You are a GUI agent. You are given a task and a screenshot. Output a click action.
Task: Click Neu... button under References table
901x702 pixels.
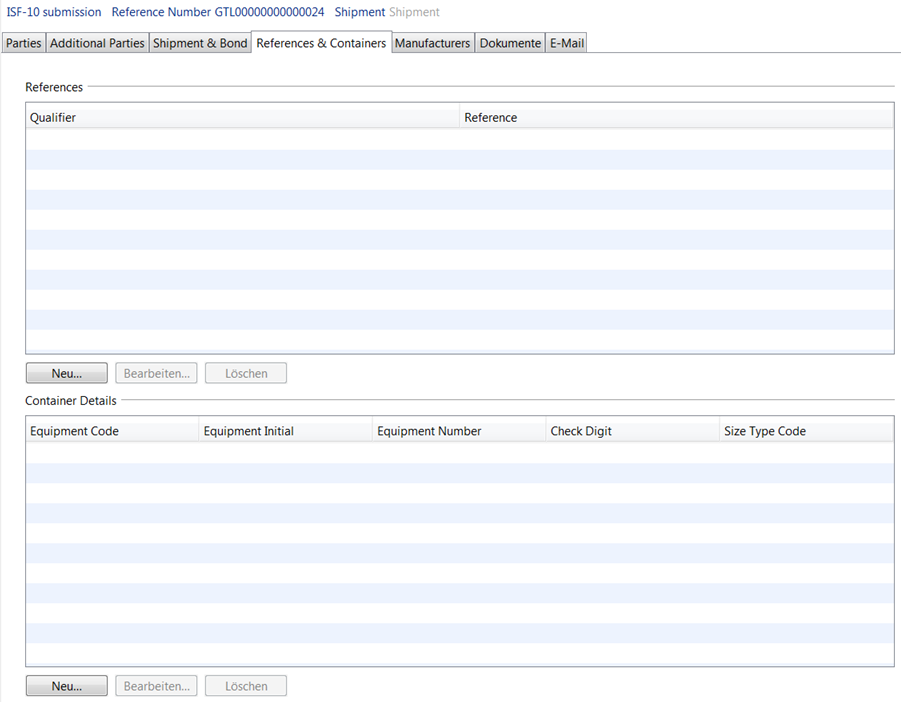66,373
